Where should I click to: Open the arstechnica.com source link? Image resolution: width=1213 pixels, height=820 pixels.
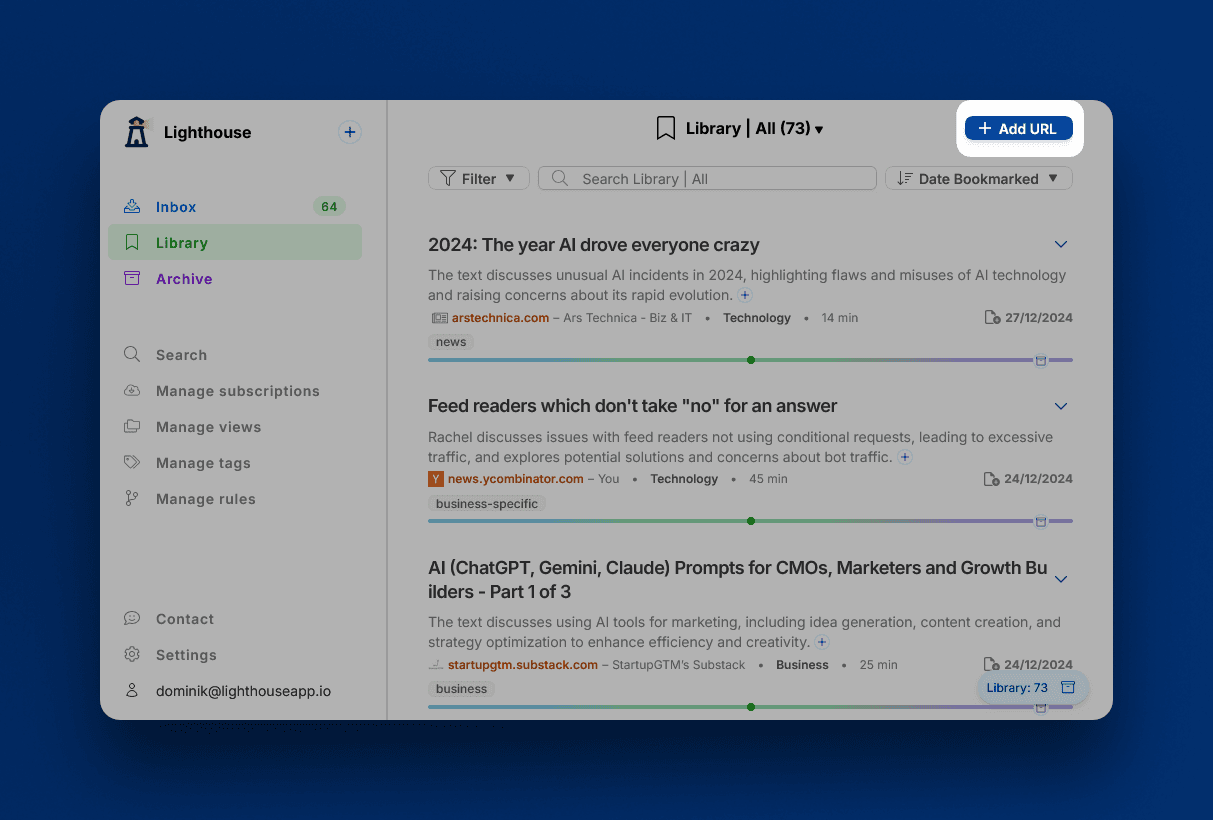500,318
